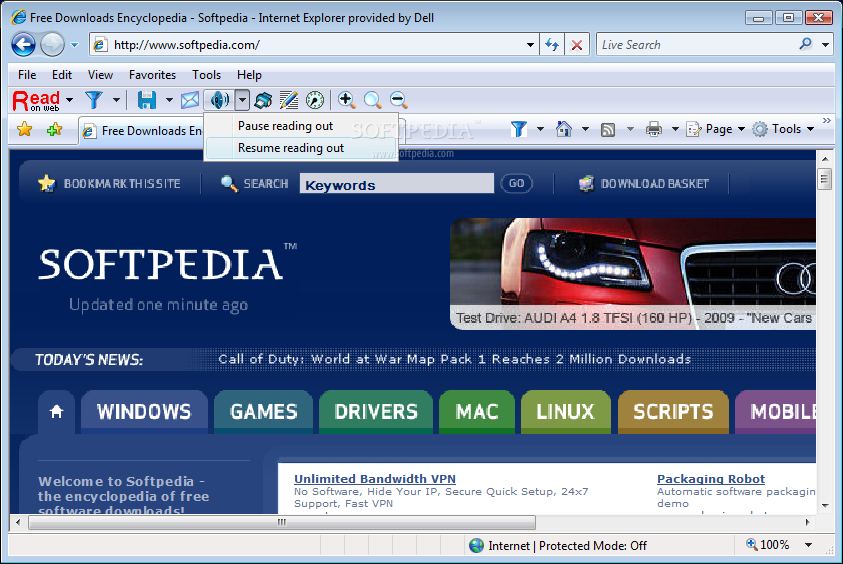
Task: Choose Pause reading out
Action: point(301,126)
